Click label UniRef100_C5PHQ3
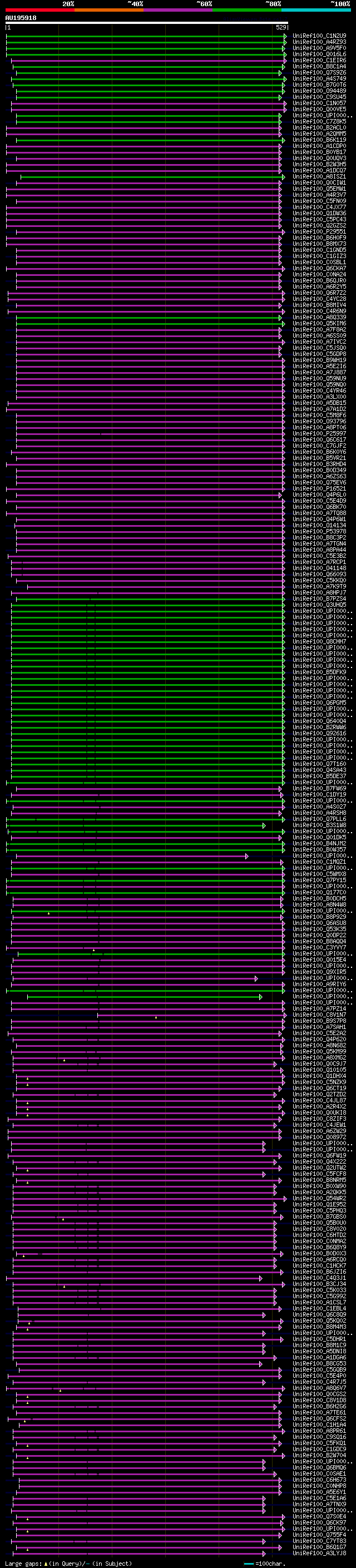Viewport: 356px width, 1568px height. point(319,1210)
